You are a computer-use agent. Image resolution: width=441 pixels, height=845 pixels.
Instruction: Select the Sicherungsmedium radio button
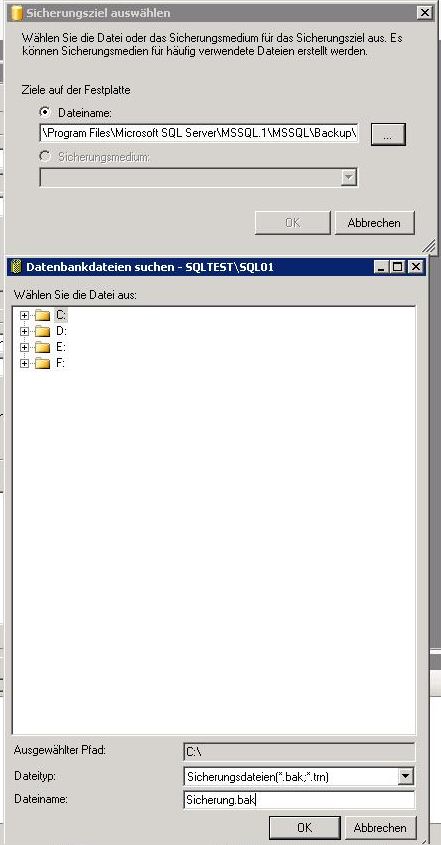click(x=45, y=156)
